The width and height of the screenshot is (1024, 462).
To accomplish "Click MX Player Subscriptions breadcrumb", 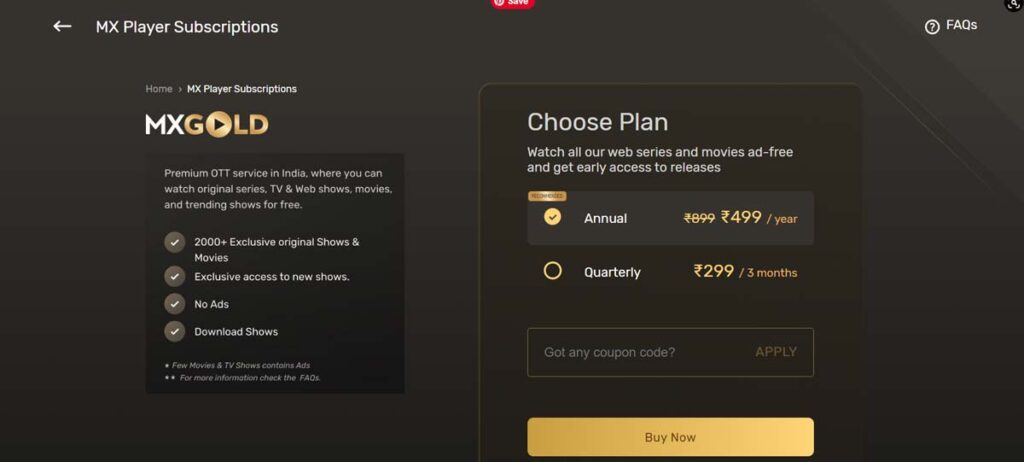I will tap(242, 89).
